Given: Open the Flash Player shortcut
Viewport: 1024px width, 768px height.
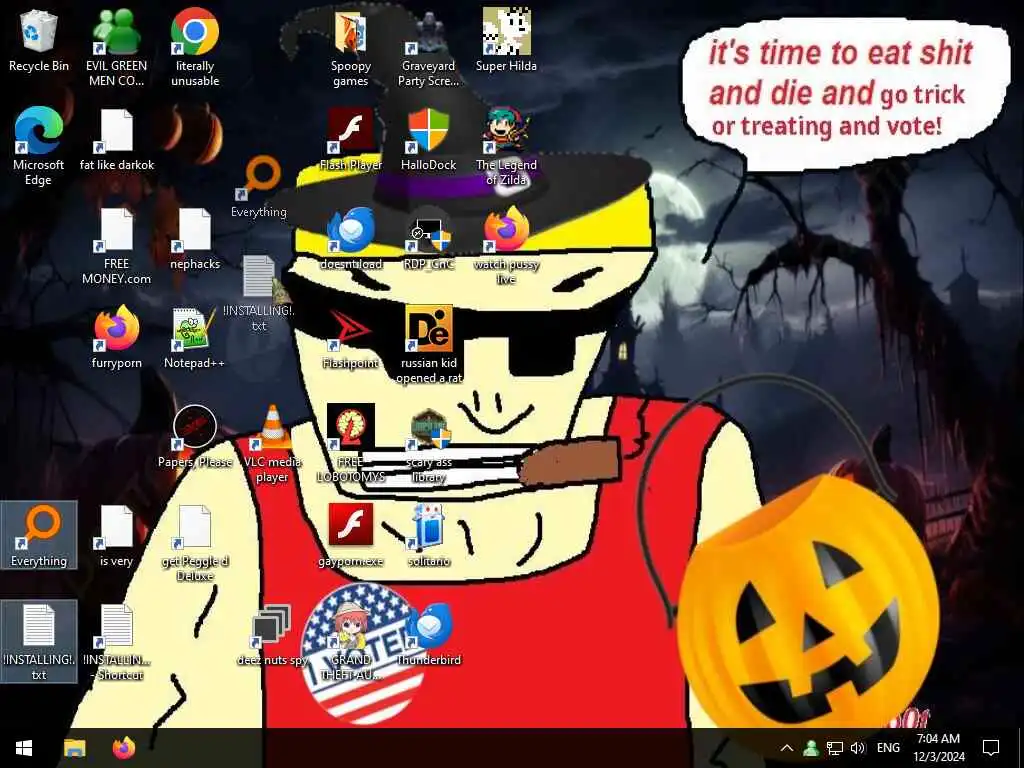Looking at the screenshot, I should pyautogui.click(x=351, y=140).
